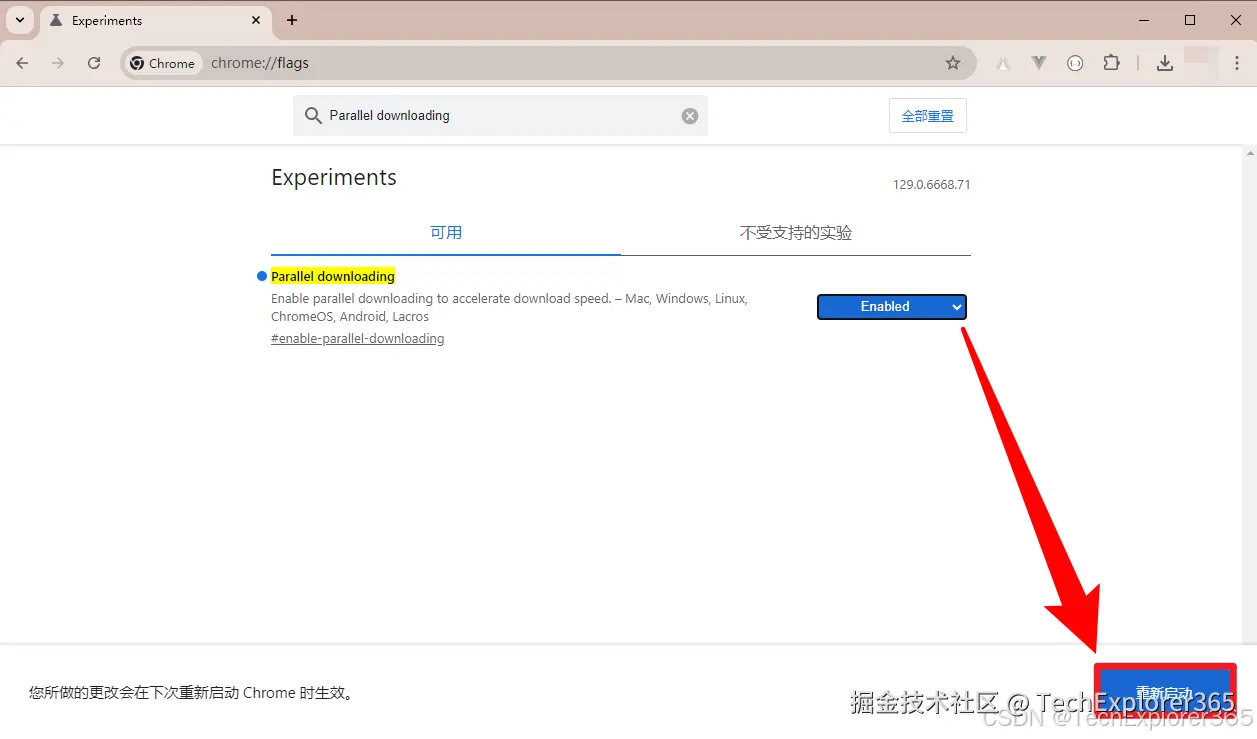The height and width of the screenshot is (739, 1257).
Task: Bookmark this page with the star icon
Action: point(953,63)
